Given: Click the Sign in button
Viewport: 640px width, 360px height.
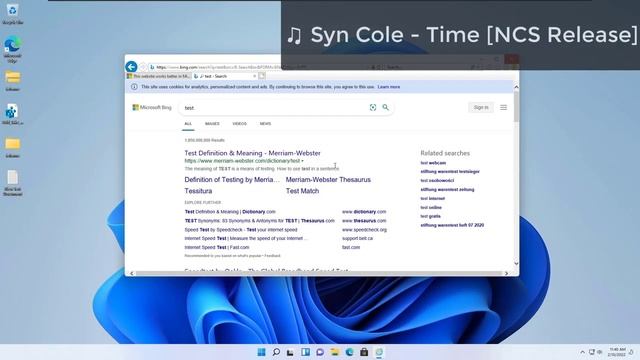Looking at the screenshot, I should click(481, 107).
